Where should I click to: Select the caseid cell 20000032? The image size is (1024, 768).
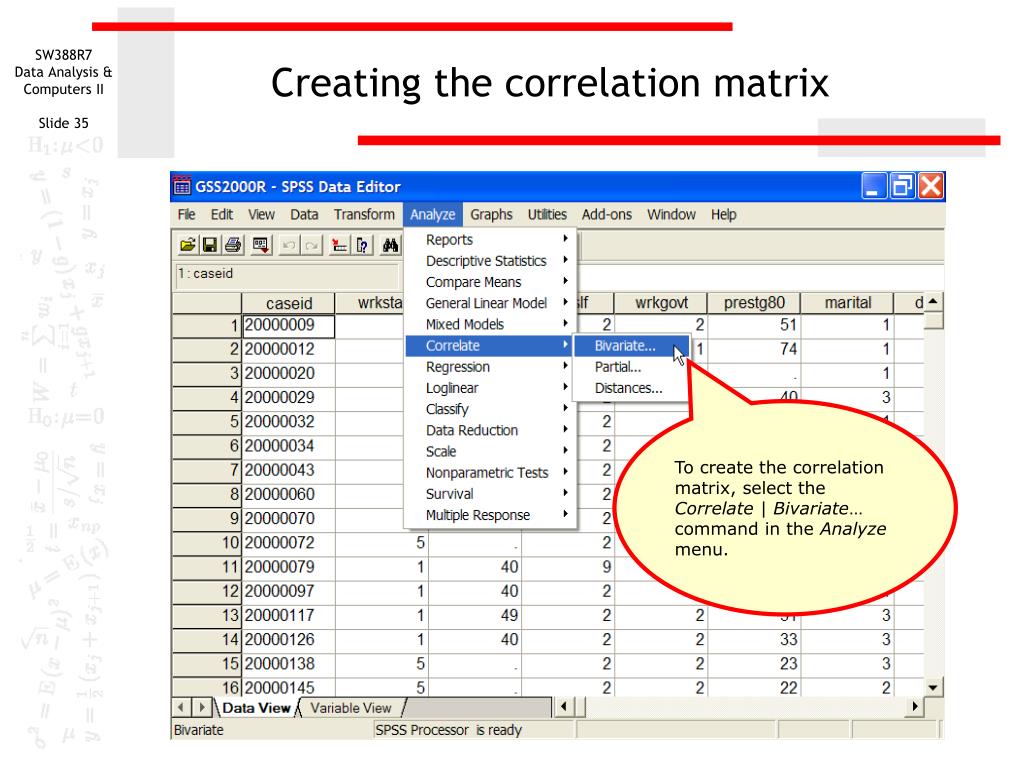(x=289, y=422)
